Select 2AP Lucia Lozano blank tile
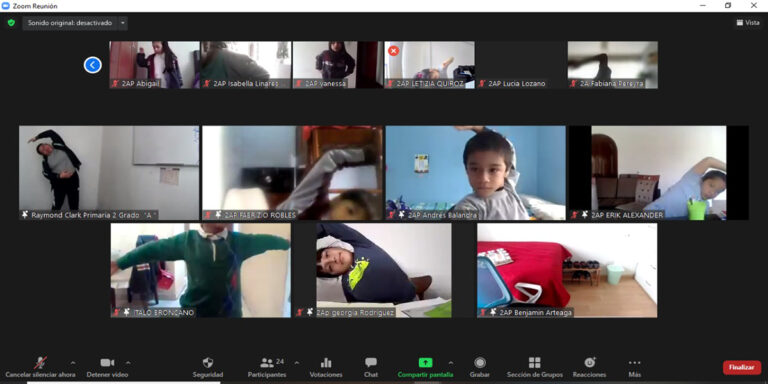The width and height of the screenshot is (768, 384). coord(521,65)
